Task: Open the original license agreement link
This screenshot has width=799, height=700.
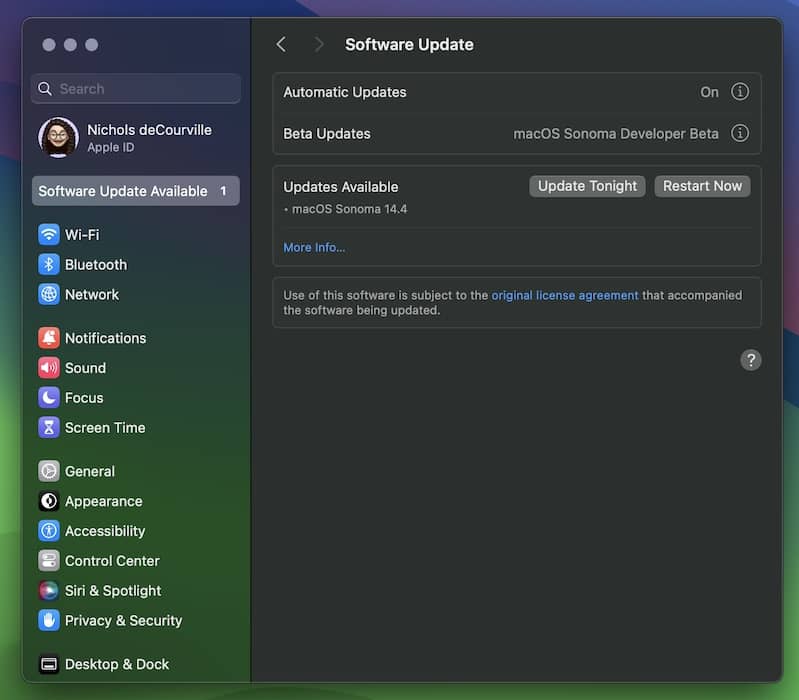Action: pos(564,295)
